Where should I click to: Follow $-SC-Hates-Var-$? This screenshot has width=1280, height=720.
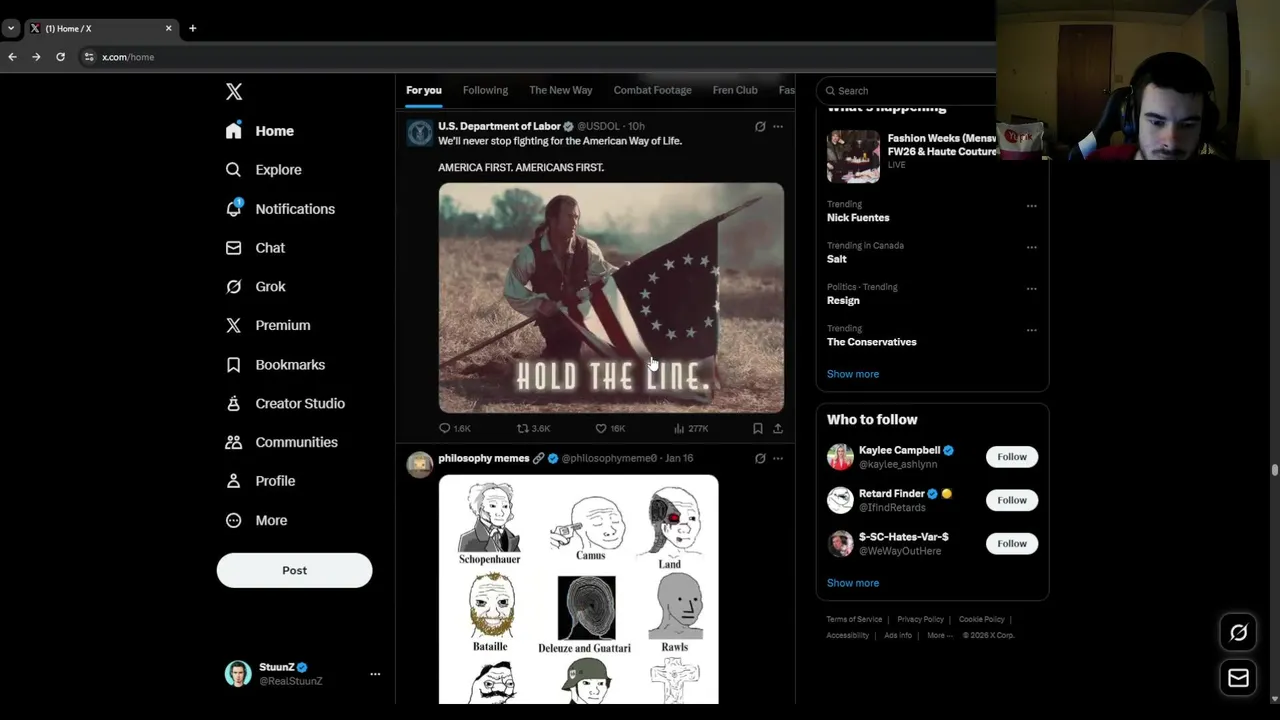click(x=1011, y=544)
